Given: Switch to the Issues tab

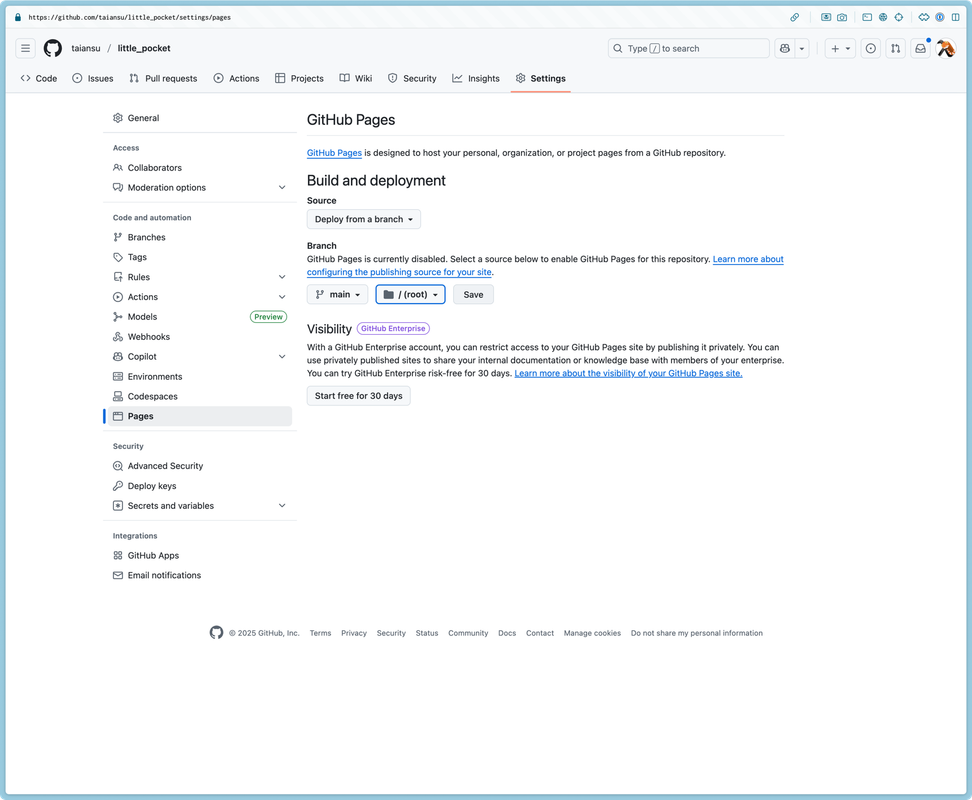Looking at the screenshot, I should tap(93, 79).
